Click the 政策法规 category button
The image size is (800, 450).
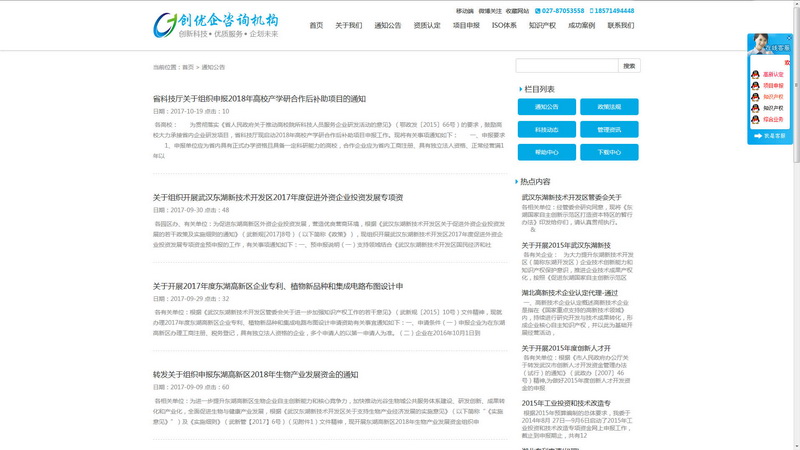(x=609, y=106)
